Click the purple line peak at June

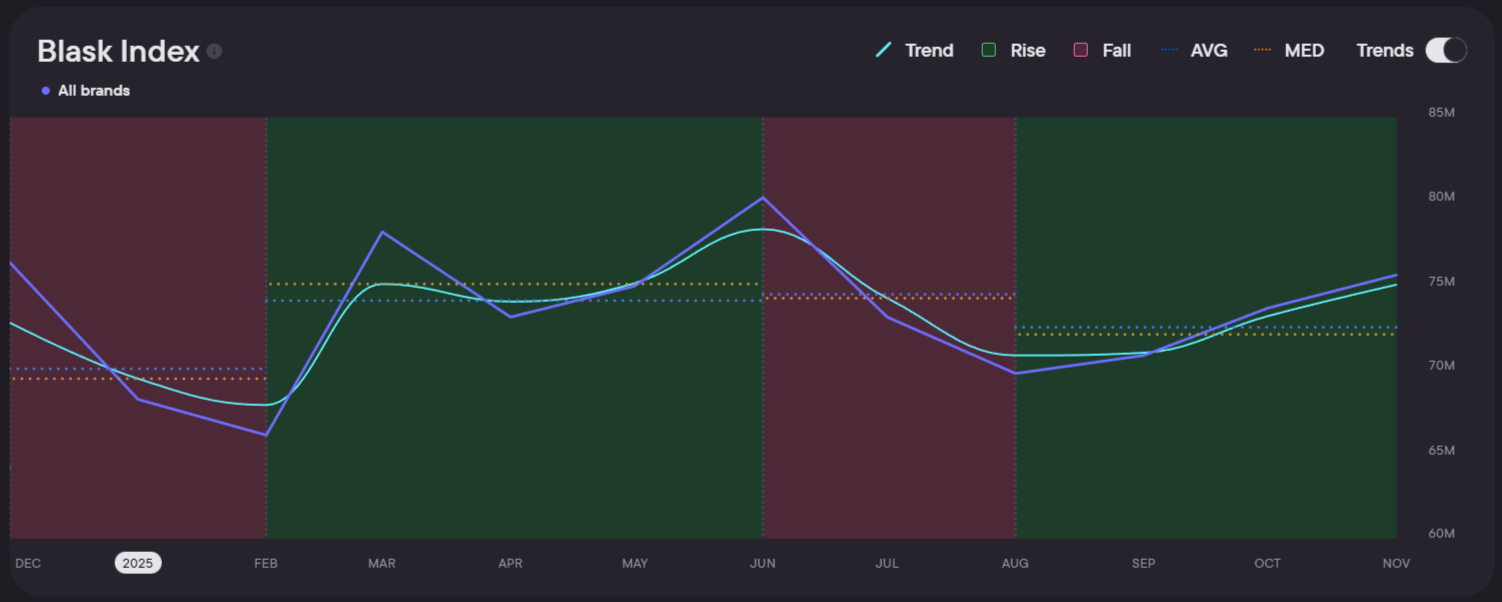tap(763, 197)
